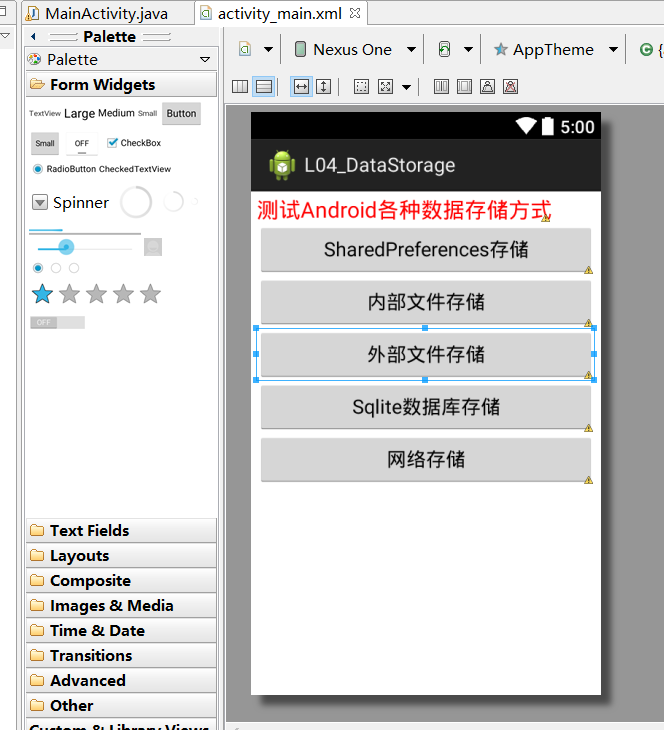The height and width of the screenshot is (730, 664).
Task: Pick the Large text widget
Action: coord(79,113)
